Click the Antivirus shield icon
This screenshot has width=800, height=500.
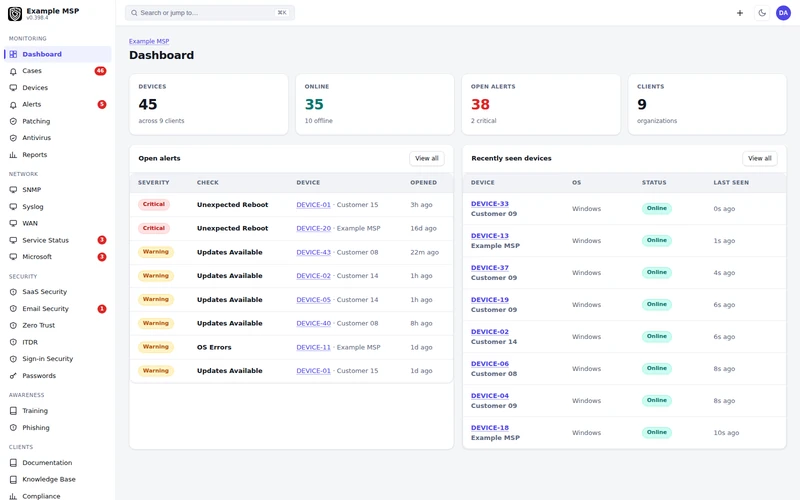pyautogui.click(x=13, y=138)
